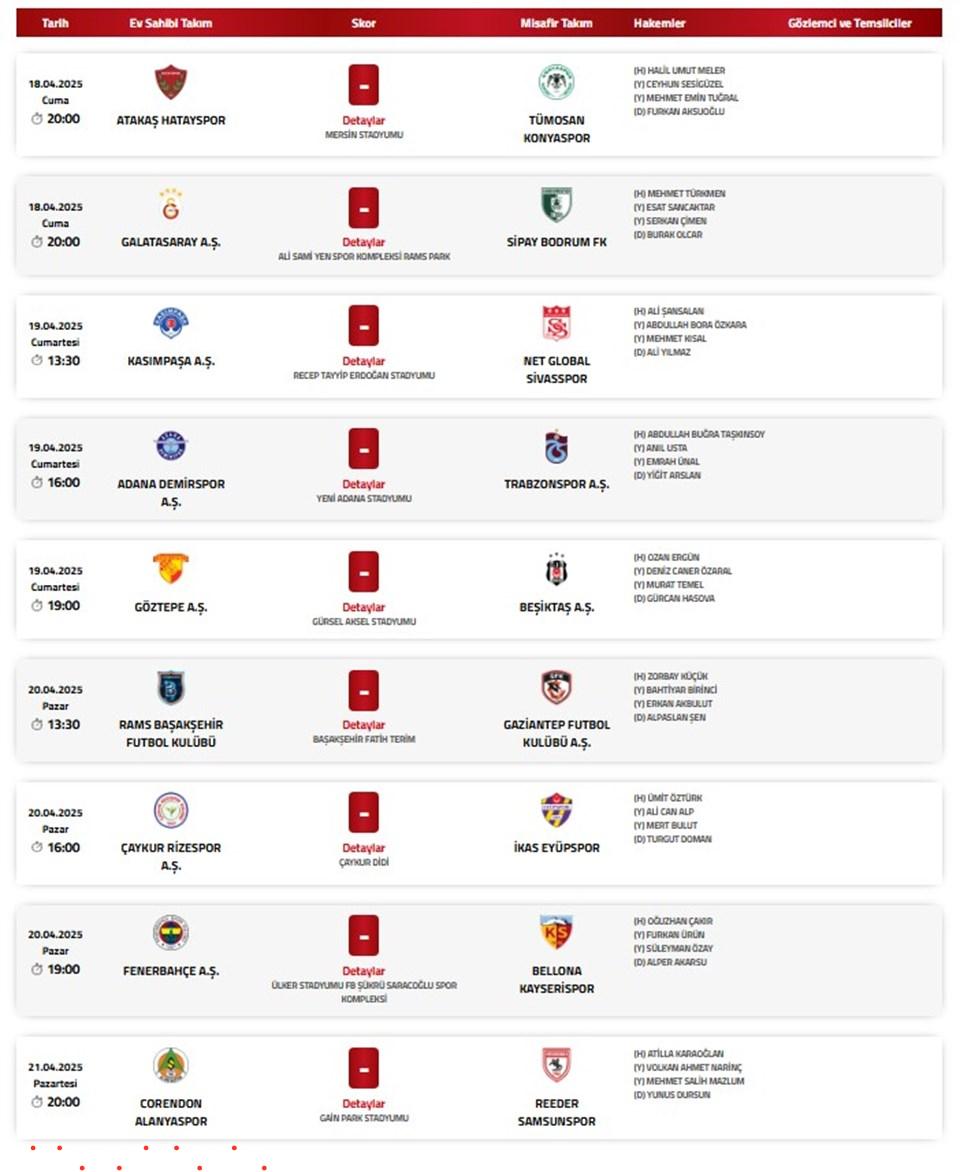Screen dimensions: 960x1172
Task: Click the Tarih column header
Action: (55, 23)
